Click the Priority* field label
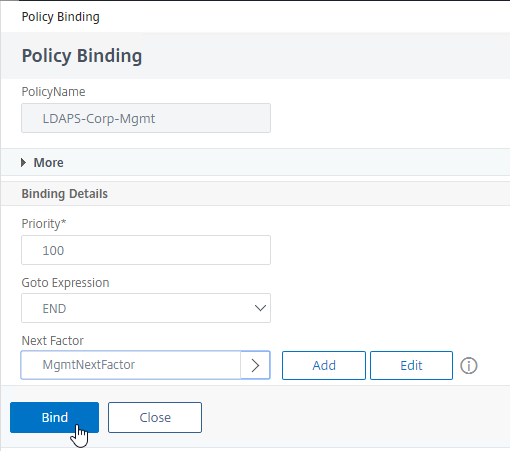This screenshot has height=451, width=510. (44, 224)
